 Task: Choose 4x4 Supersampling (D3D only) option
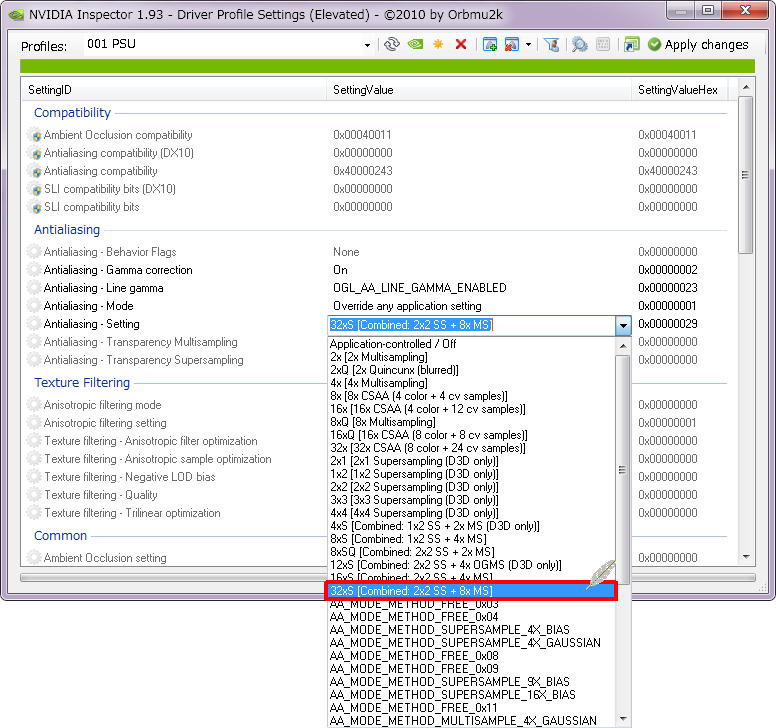click(x=472, y=513)
